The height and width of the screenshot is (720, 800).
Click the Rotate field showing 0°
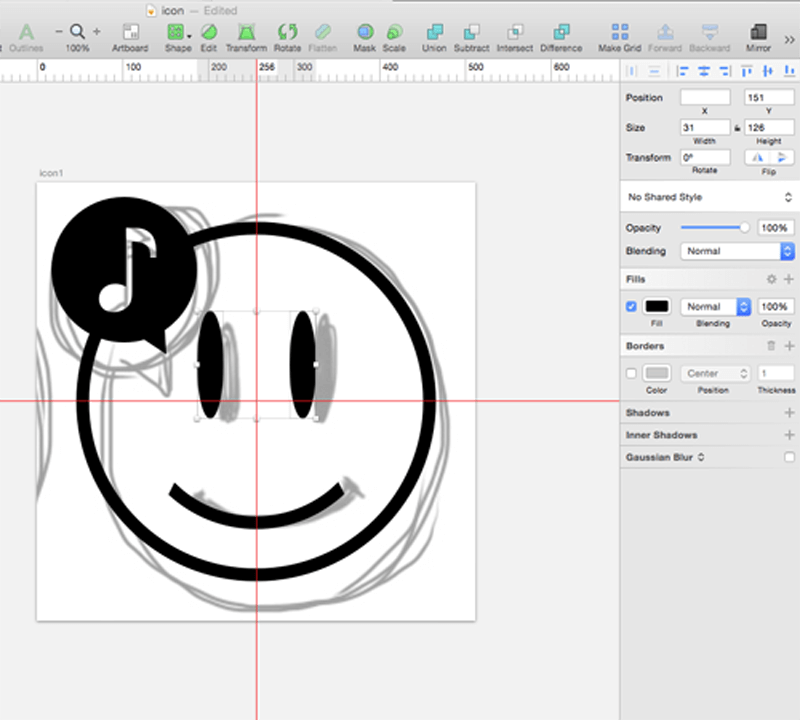click(x=705, y=157)
